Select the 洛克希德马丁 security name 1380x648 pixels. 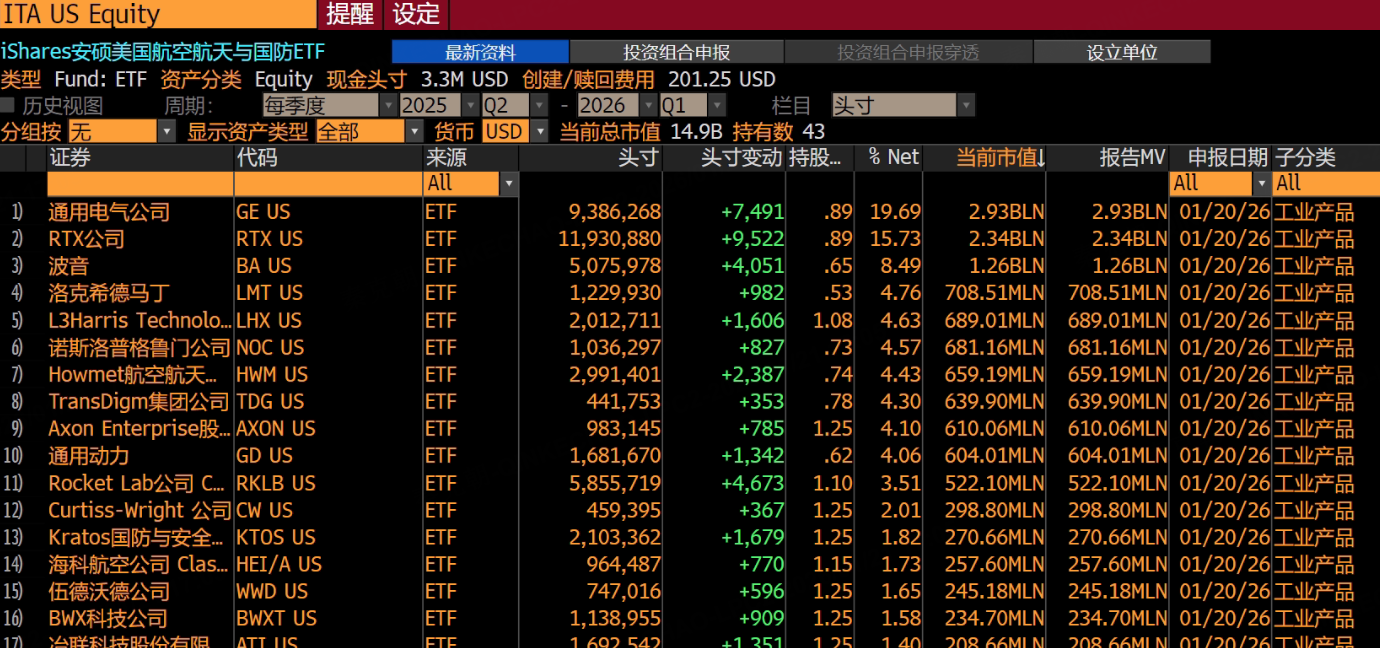point(109,293)
